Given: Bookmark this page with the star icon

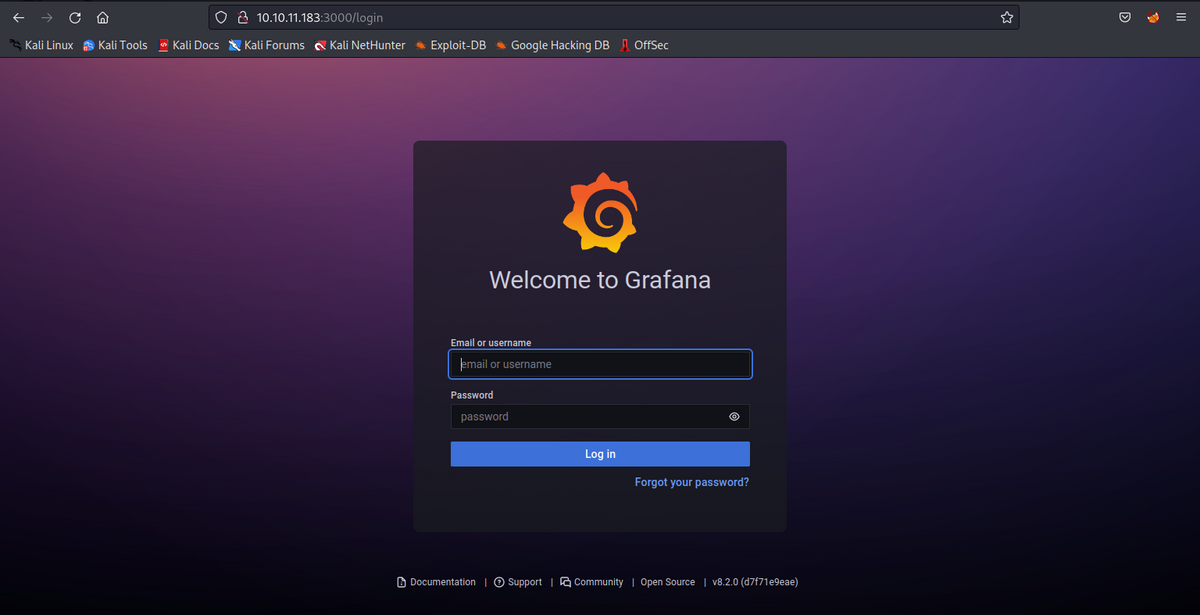Looking at the screenshot, I should click(1007, 18).
